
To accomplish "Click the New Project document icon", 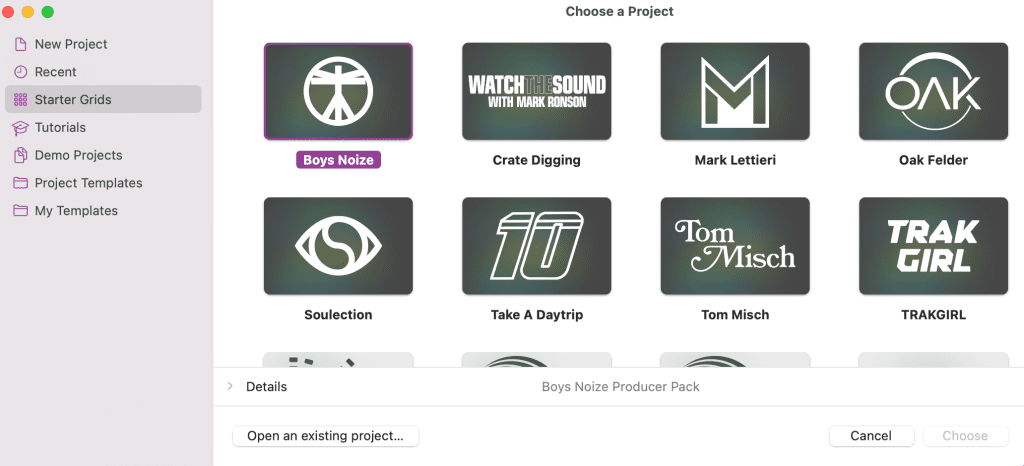I will [x=21, y=44].
